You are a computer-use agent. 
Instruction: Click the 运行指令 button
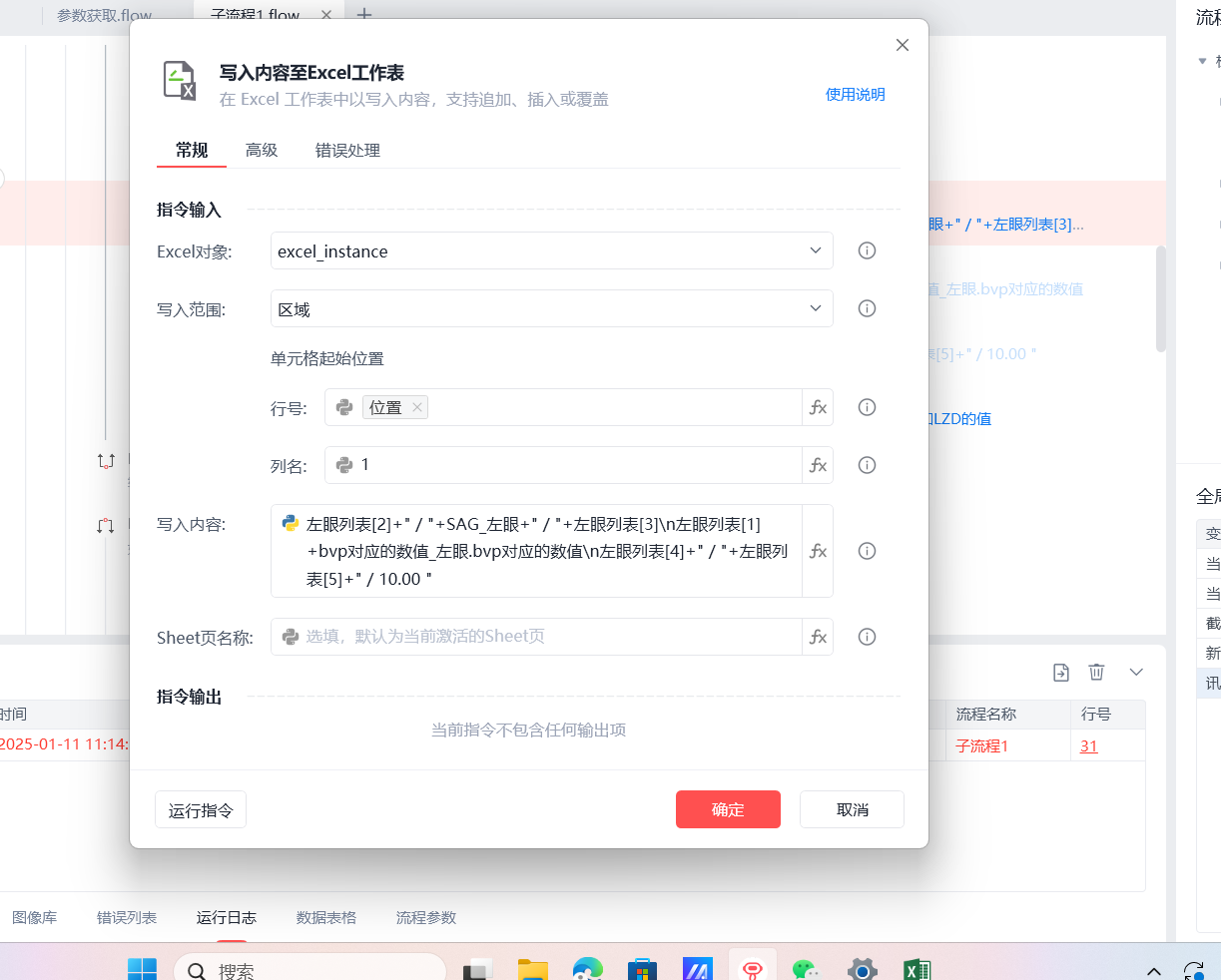201,809
